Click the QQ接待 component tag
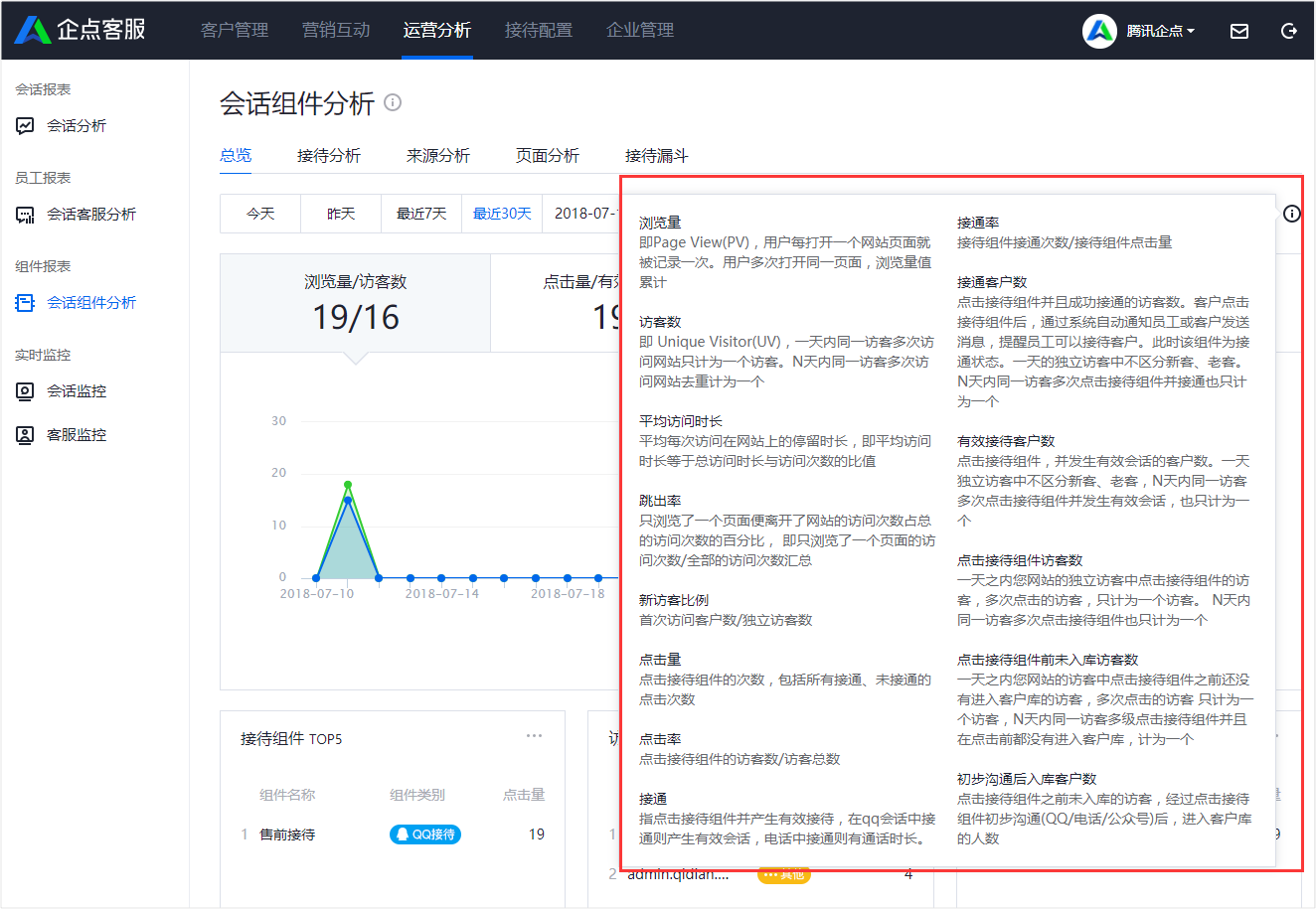This screenshot has width=1316, height=909. [425, 834]
